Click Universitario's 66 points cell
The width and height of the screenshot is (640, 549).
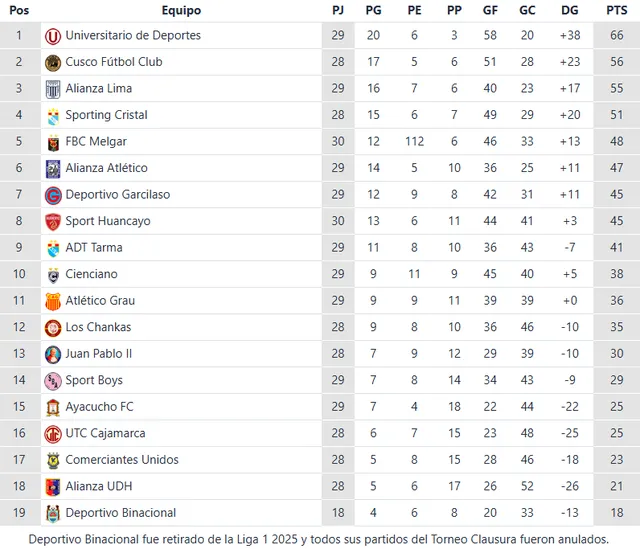617,35
